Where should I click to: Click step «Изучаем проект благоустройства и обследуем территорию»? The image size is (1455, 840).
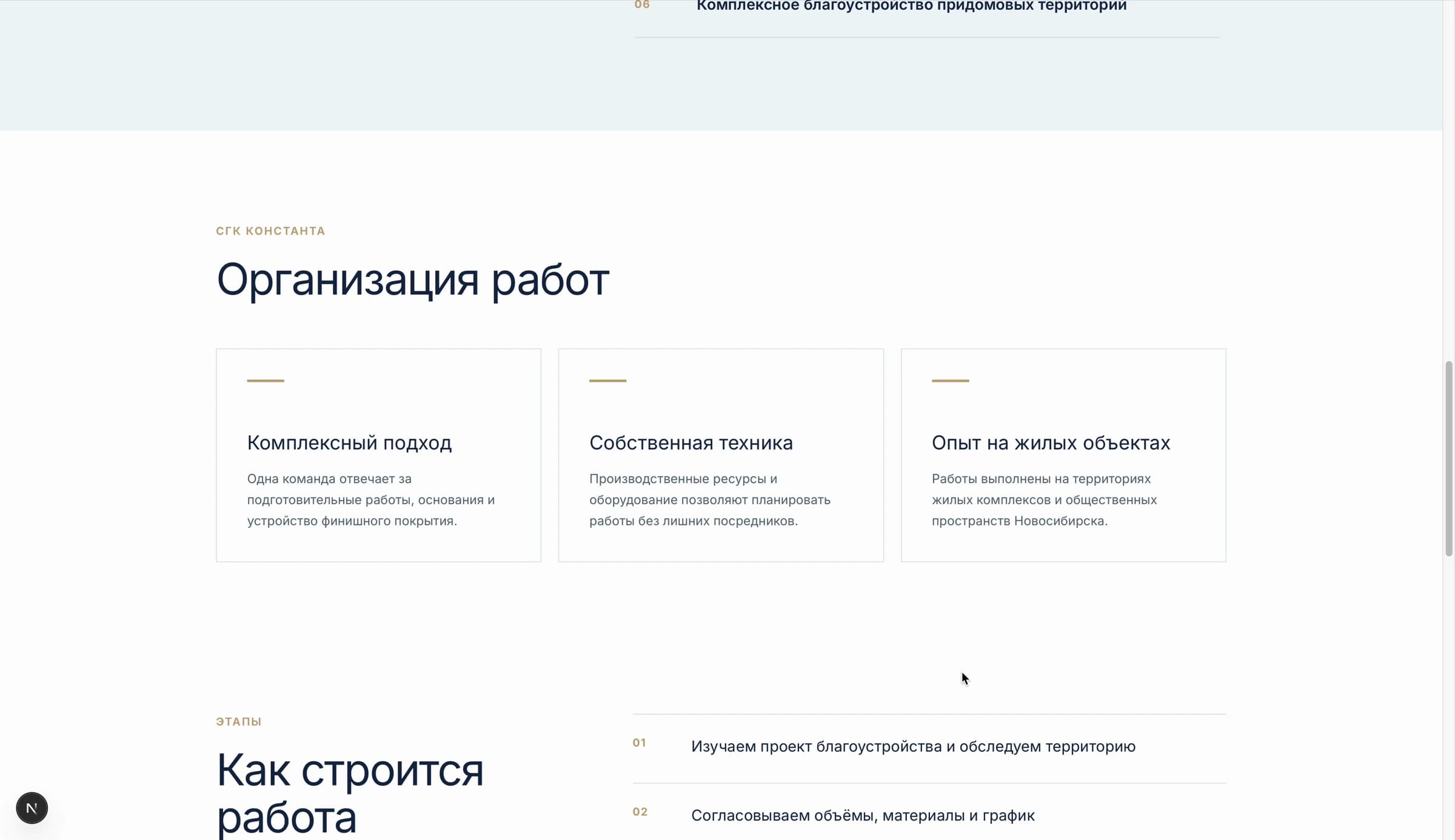[913, 747]
